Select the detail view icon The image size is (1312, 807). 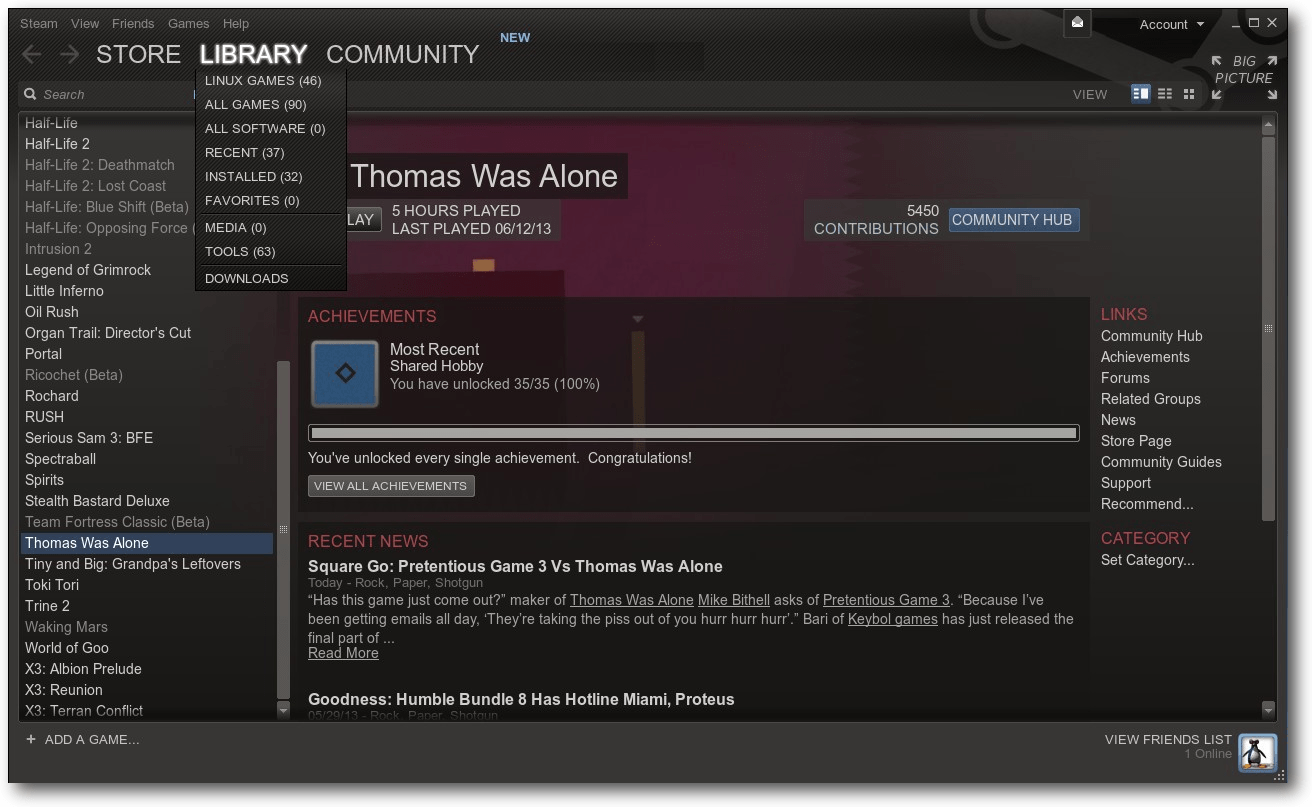(x=1141, y=94)
